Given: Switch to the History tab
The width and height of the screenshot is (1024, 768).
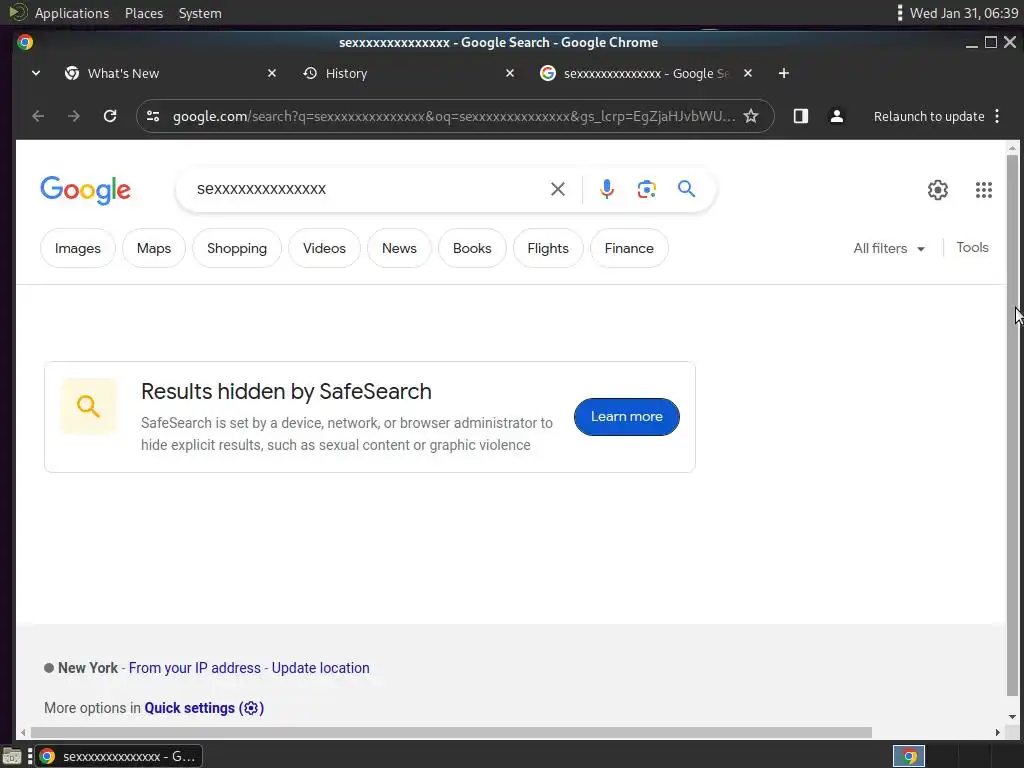Looking at the screenshot, I should [409, 73].
